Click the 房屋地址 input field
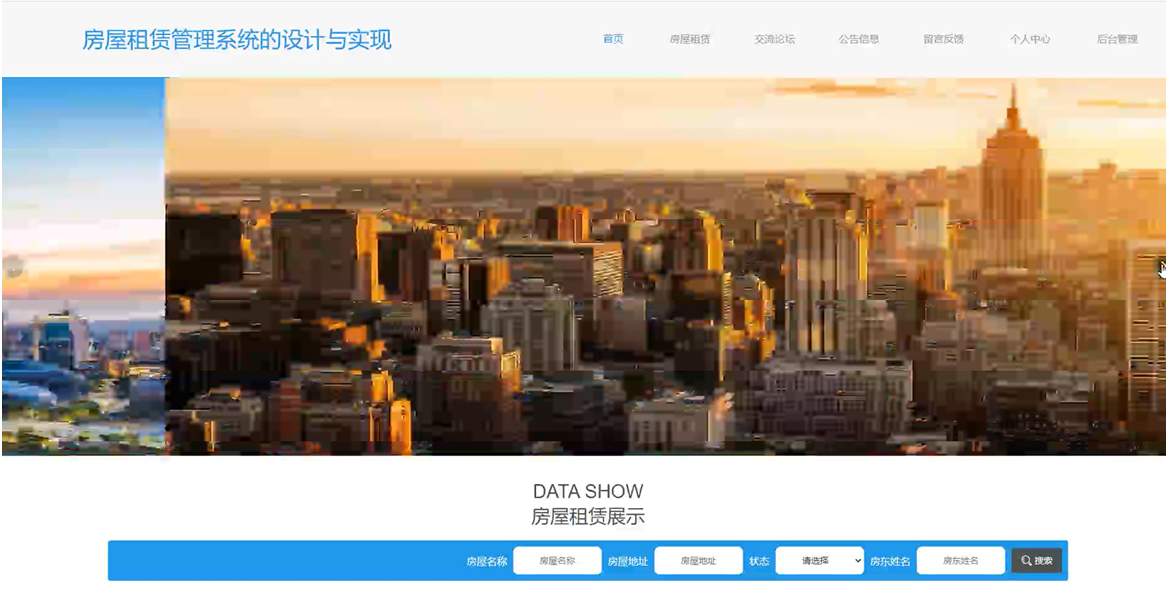 [x=698, y=561]
